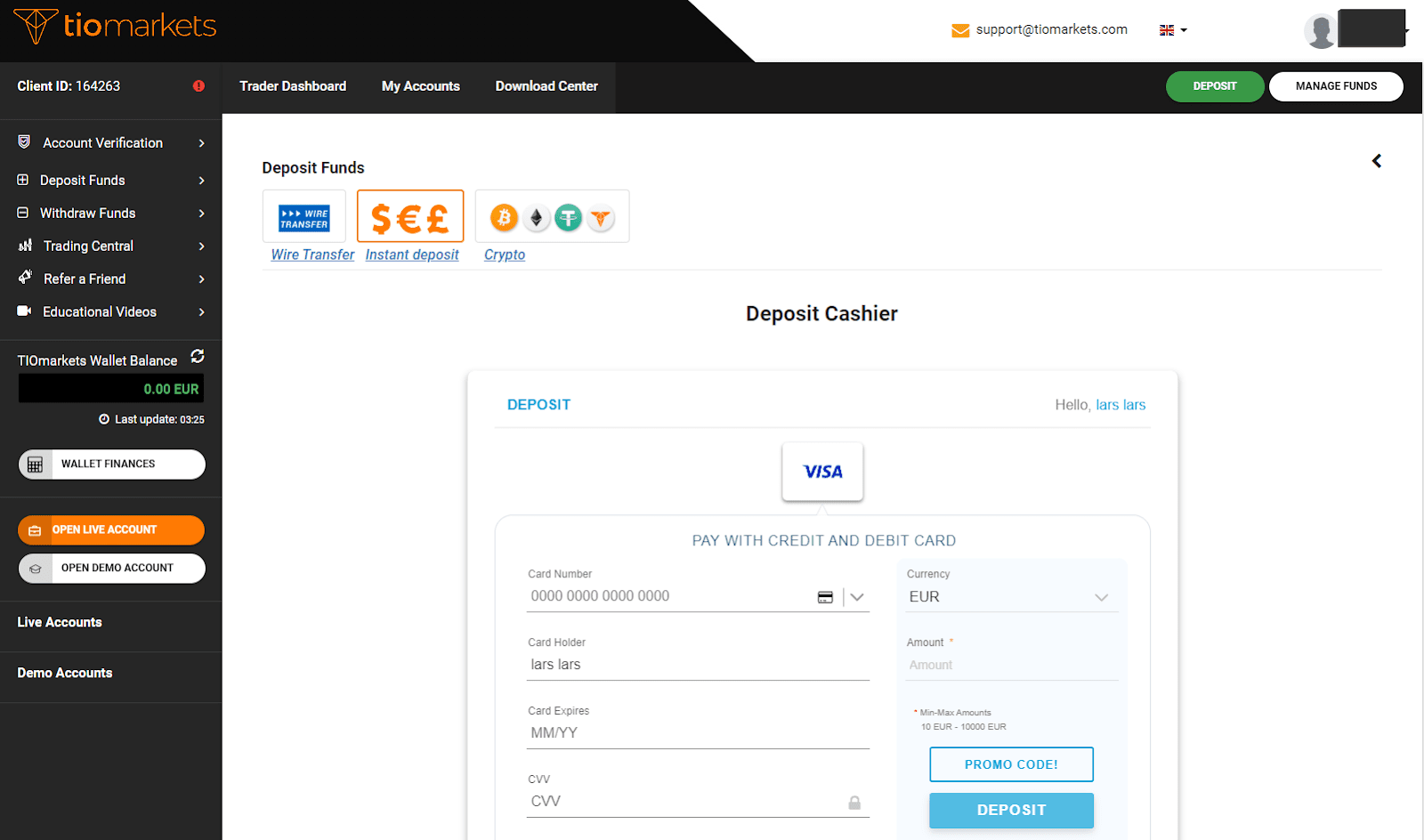Click the PROMO CODE! button
The image size is (1424, 840).
[x=1011, y=764]
